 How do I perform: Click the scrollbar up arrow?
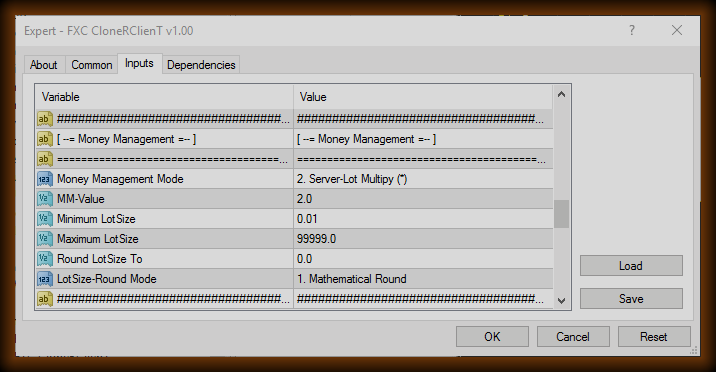[562, 94]
